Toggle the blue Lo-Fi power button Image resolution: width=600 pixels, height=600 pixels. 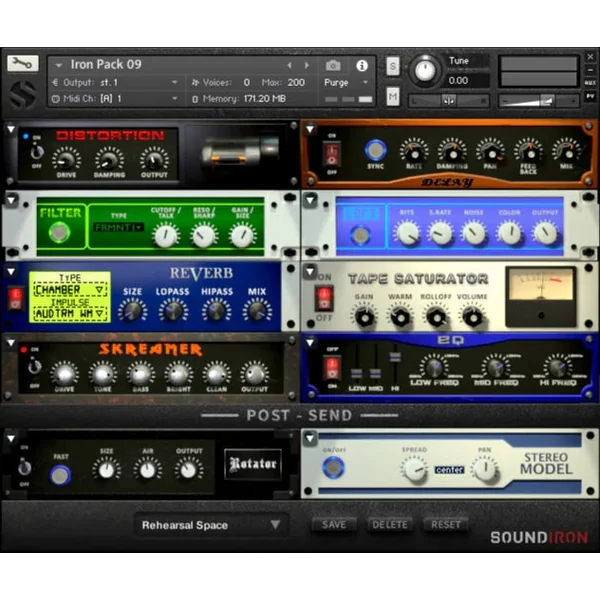pos(360,235)
